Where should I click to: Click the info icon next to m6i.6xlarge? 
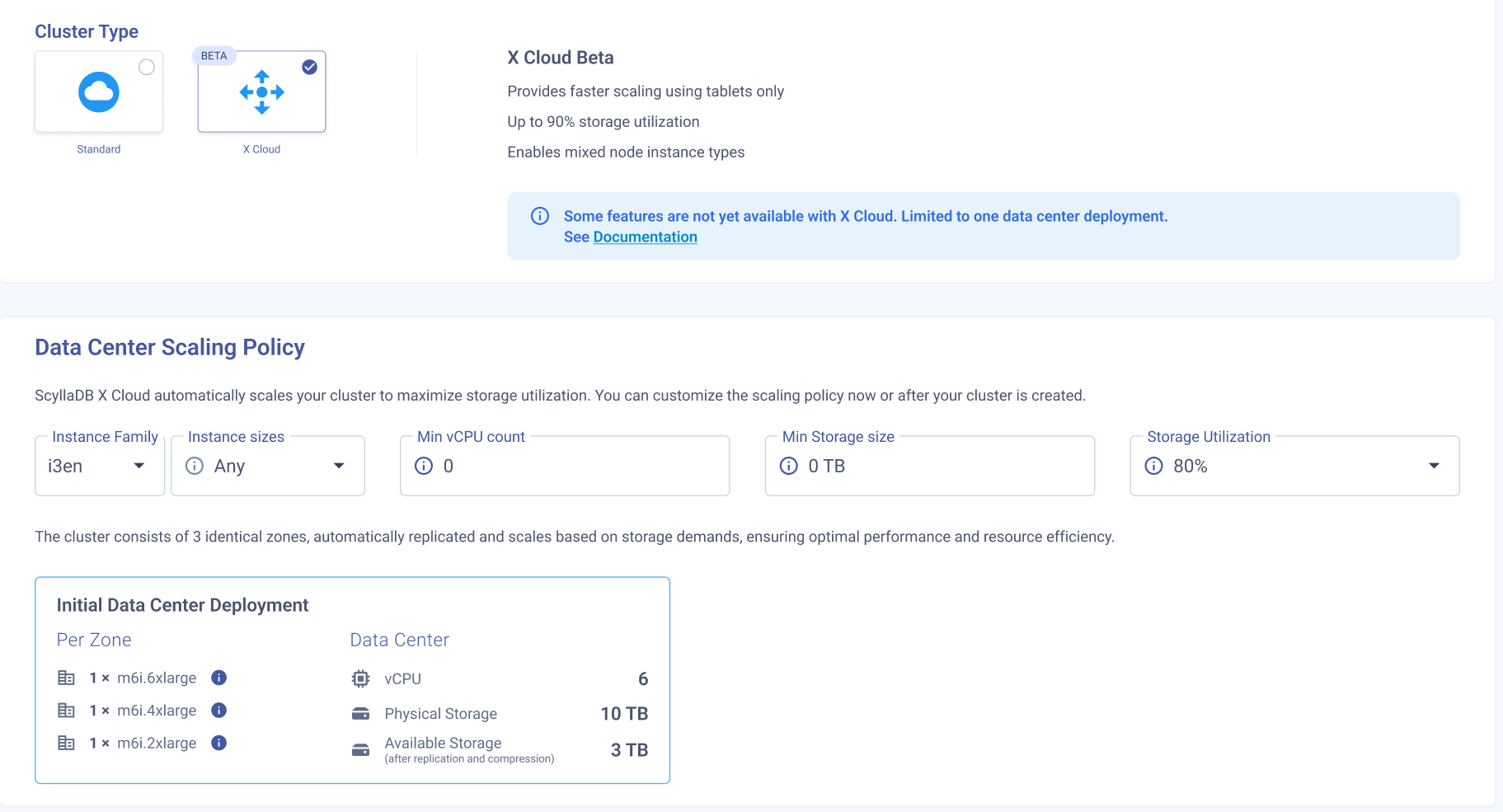219,678
